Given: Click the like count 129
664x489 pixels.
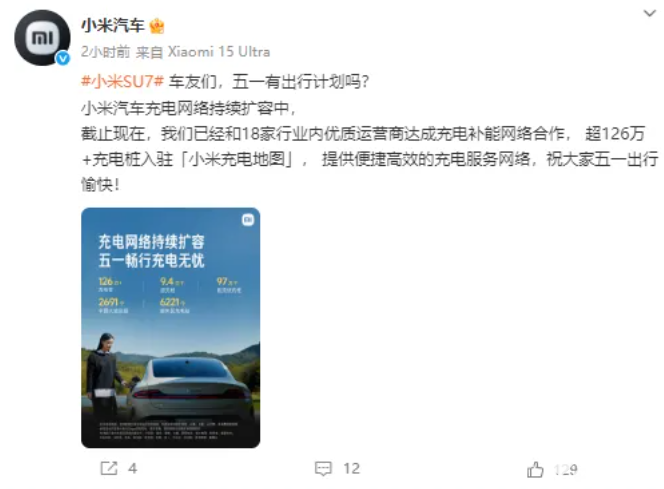Looking at the screenshot, I should coord(566,469).
